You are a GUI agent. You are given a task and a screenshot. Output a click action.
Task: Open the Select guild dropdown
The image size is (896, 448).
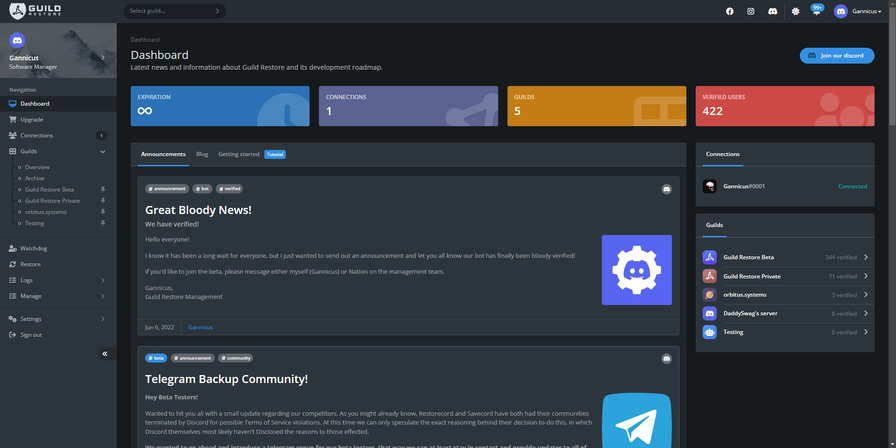pos(175,11)
